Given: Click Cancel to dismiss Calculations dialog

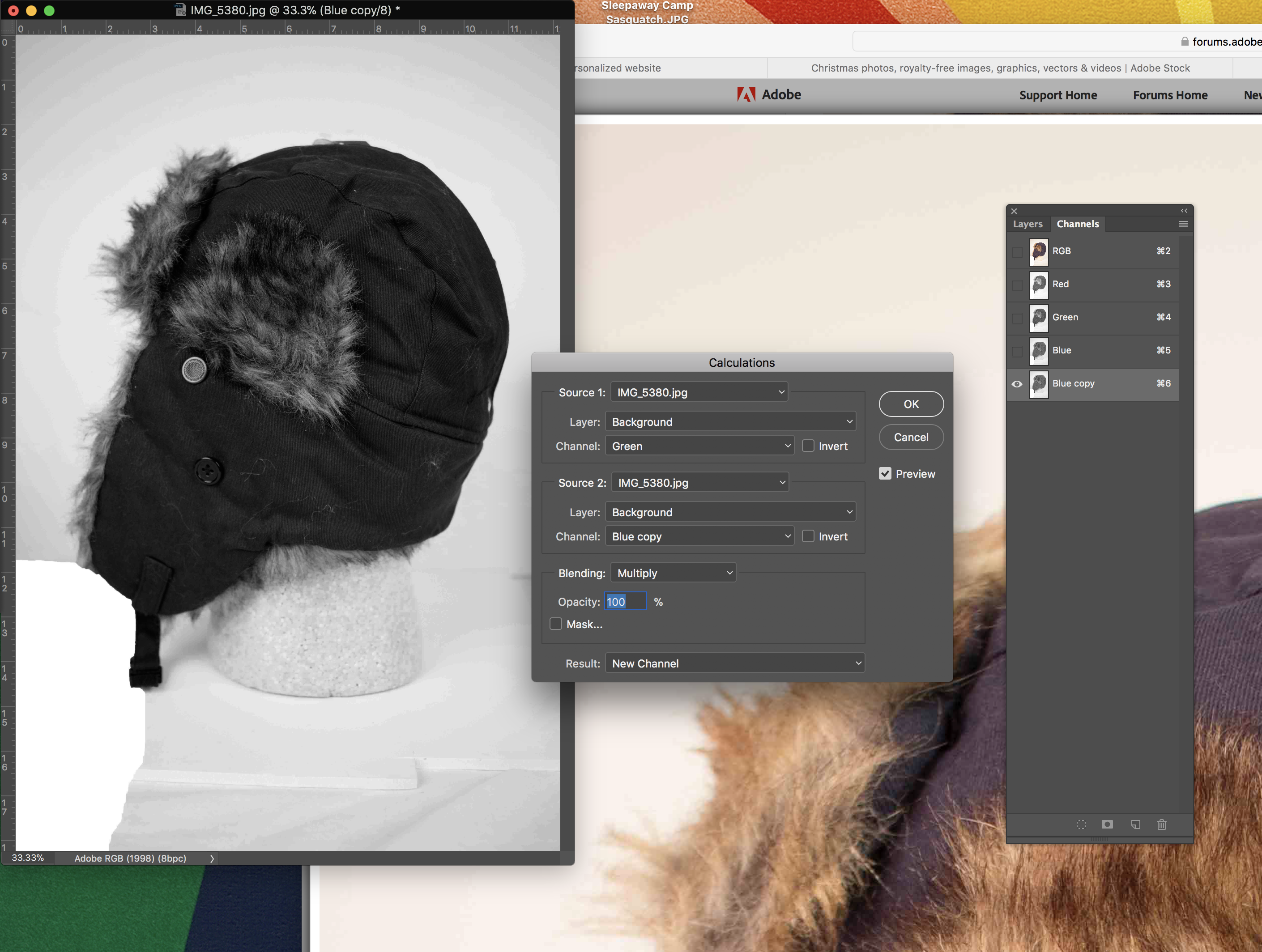Looking at the screenshot, I should [910, 437].
